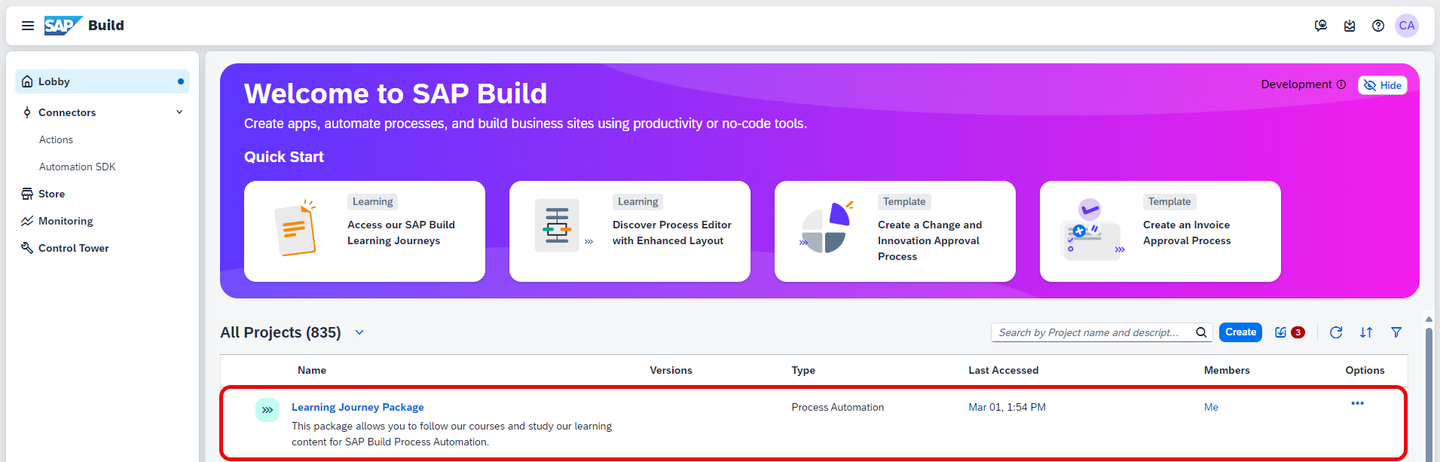Screen dimensions: 1440x462
Task: Click the Development environment label
Action: [1296, 85]
